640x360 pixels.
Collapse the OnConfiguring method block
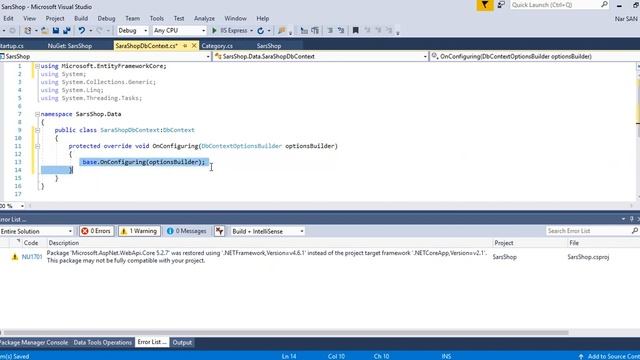tap(37, 146)
